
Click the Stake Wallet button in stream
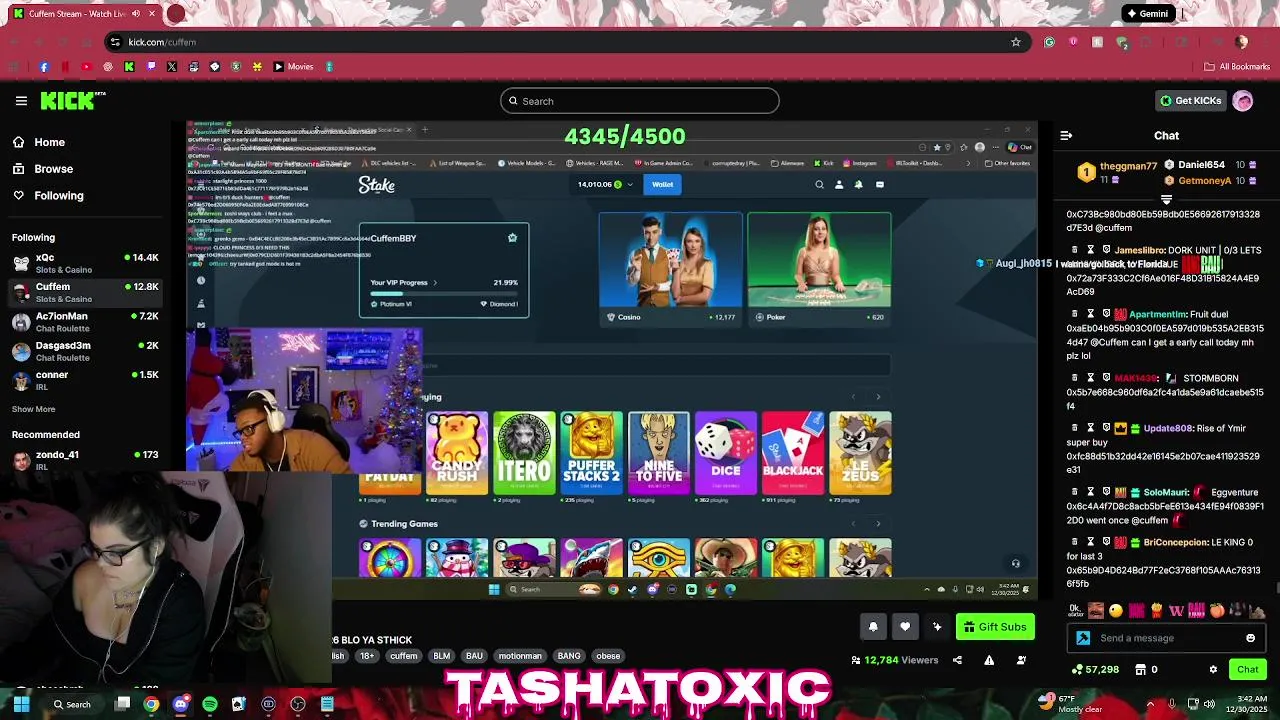click(663, 184)
